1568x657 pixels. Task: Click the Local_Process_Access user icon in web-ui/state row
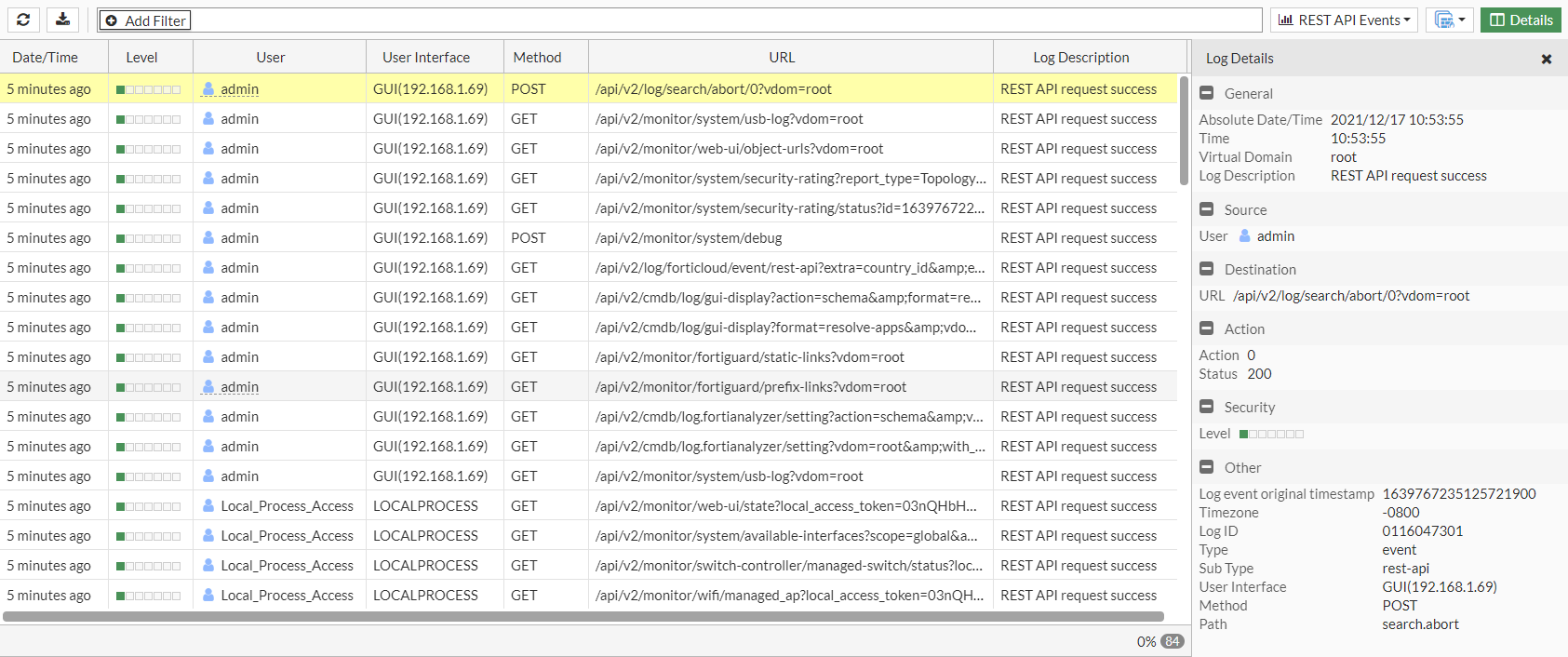click(x=208, y=506)
